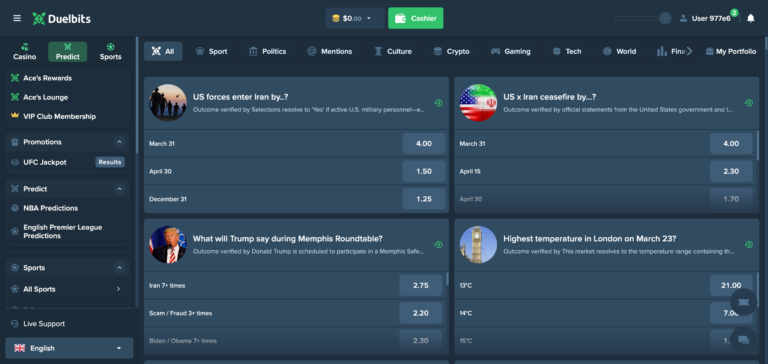Pick 2.30 odds for April 15

coord(731,171)
